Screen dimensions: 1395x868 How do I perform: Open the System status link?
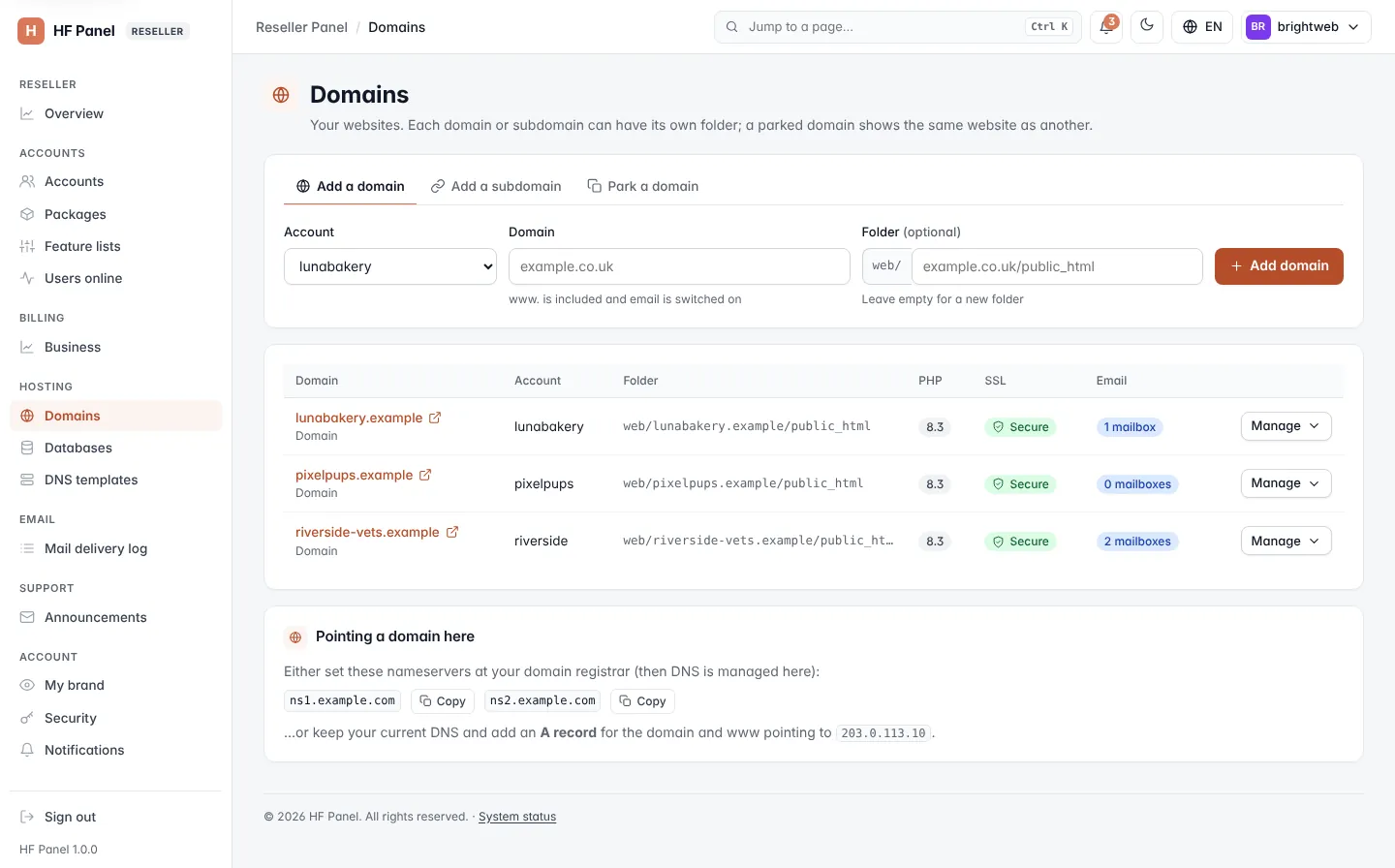(517, 817)
